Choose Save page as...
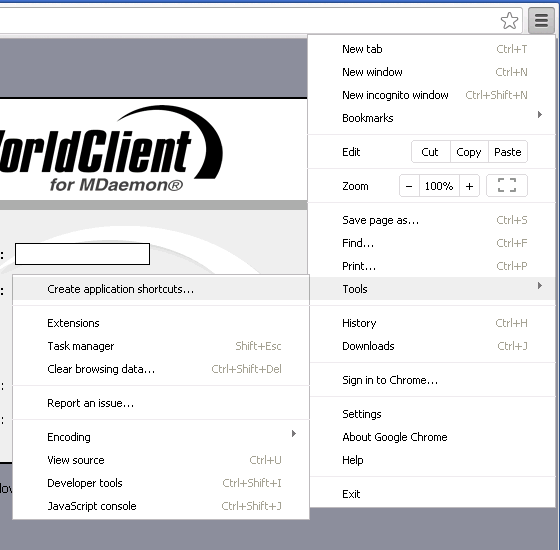Image resolution: width=560 pixels, height=550 pixels. [x=431, y=220]
